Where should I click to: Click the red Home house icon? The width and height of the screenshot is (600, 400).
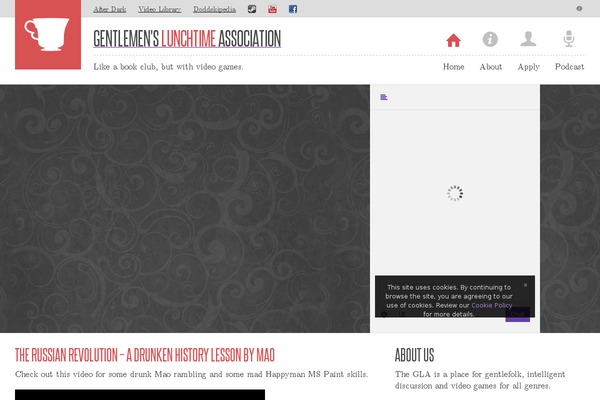(x=453, y=40)
